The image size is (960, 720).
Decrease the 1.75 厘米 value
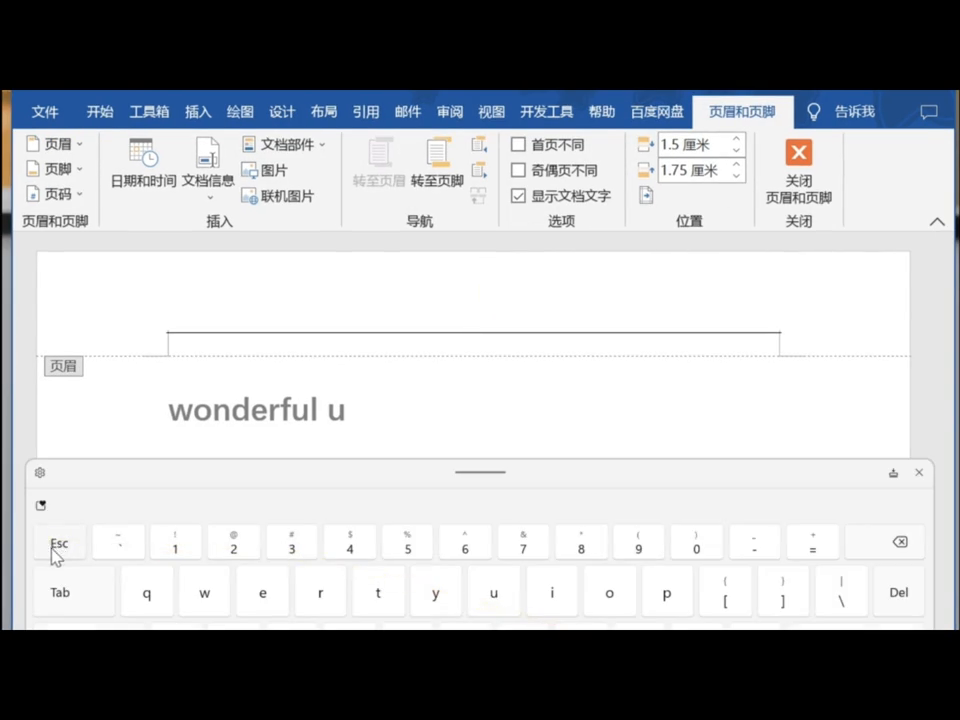(737, 176)
